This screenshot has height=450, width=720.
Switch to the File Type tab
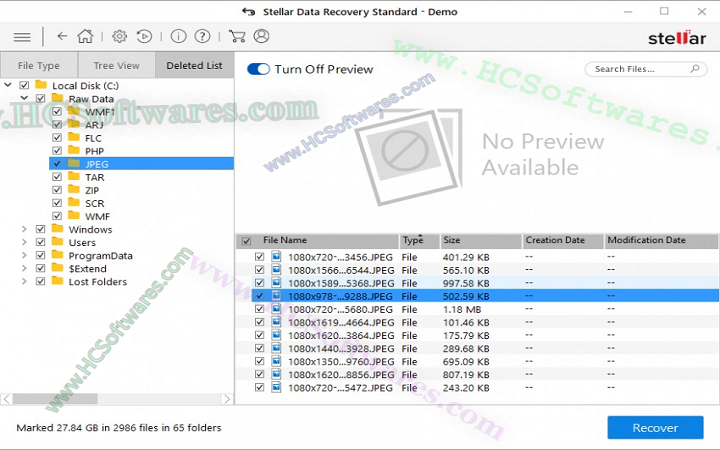(39, 66)
